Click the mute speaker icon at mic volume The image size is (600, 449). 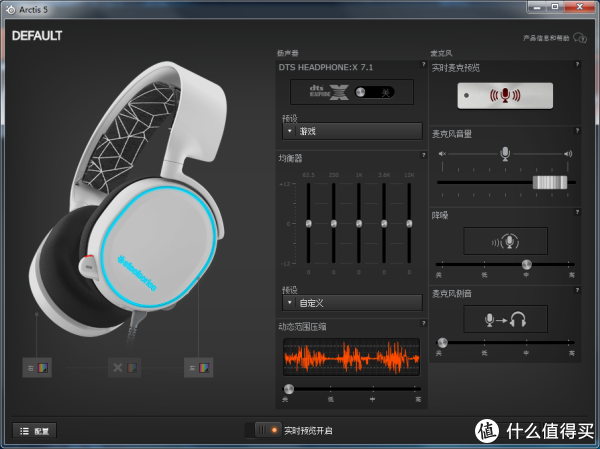pos(442,154)
